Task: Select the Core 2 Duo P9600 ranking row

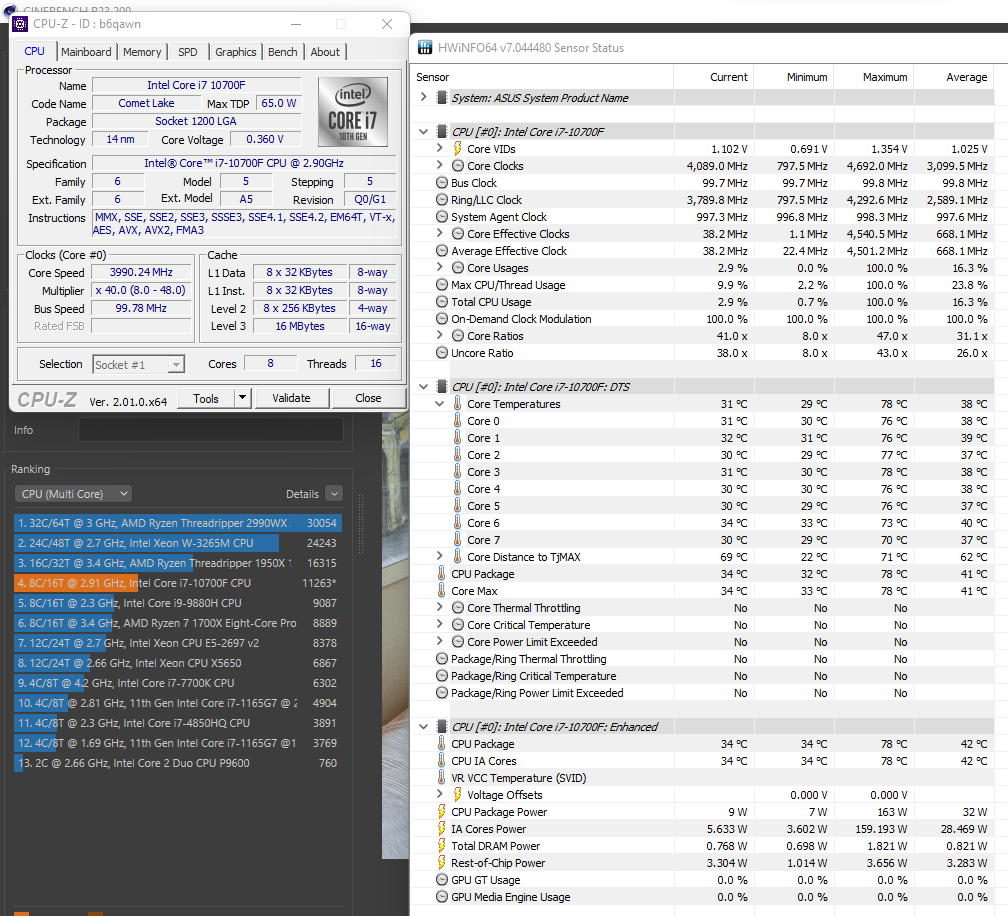Action: pos(177,763)
